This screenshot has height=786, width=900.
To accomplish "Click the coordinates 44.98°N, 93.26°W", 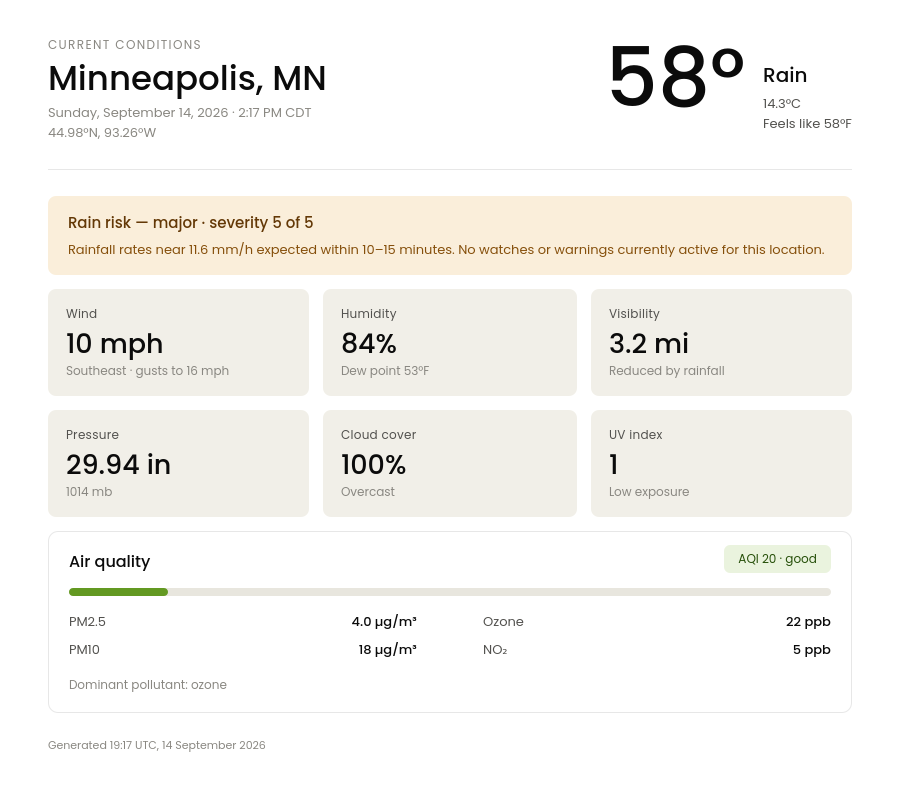I will pos(102,133).
